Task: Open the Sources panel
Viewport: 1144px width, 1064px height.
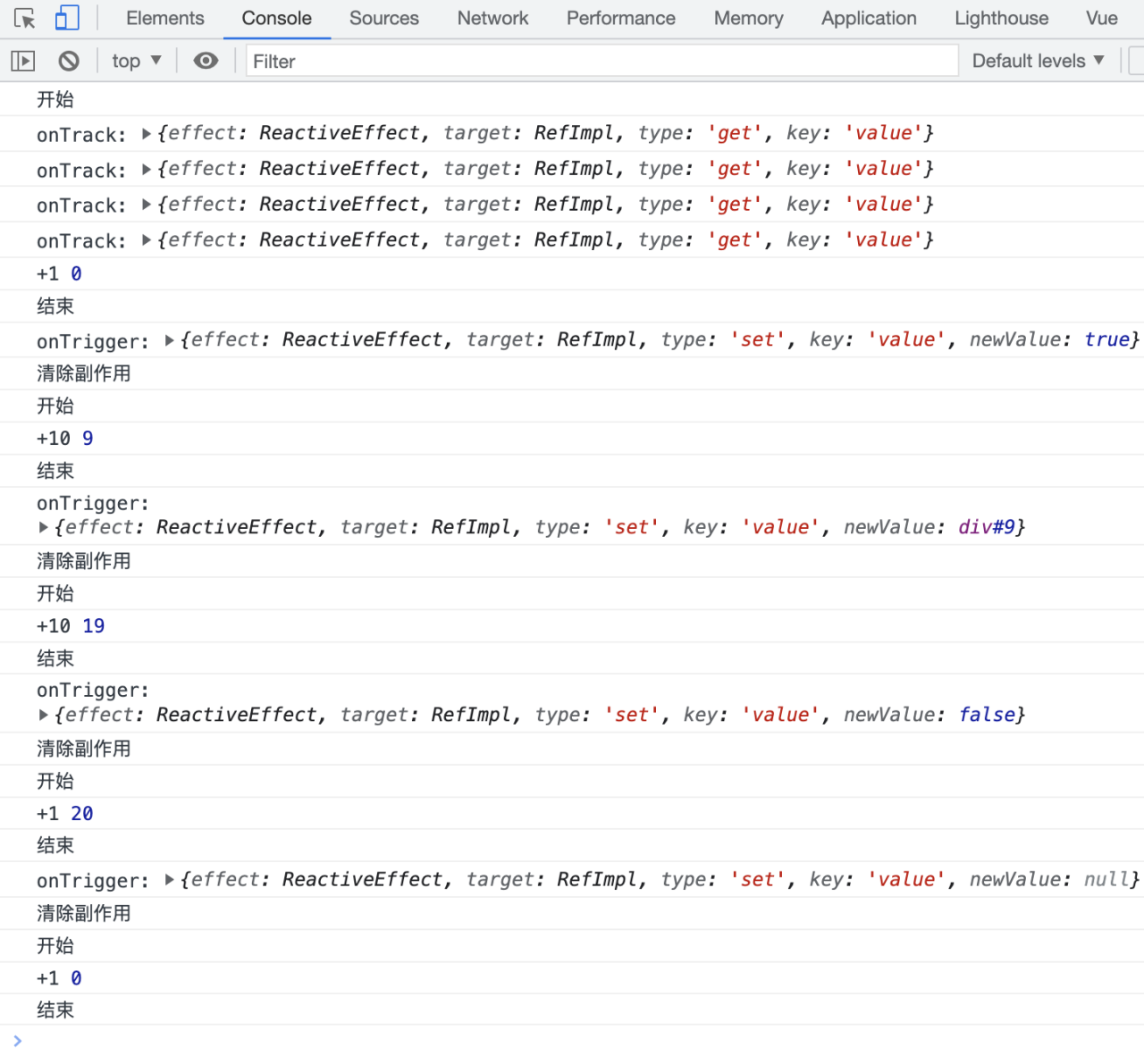Action: (x=384, y=18)
